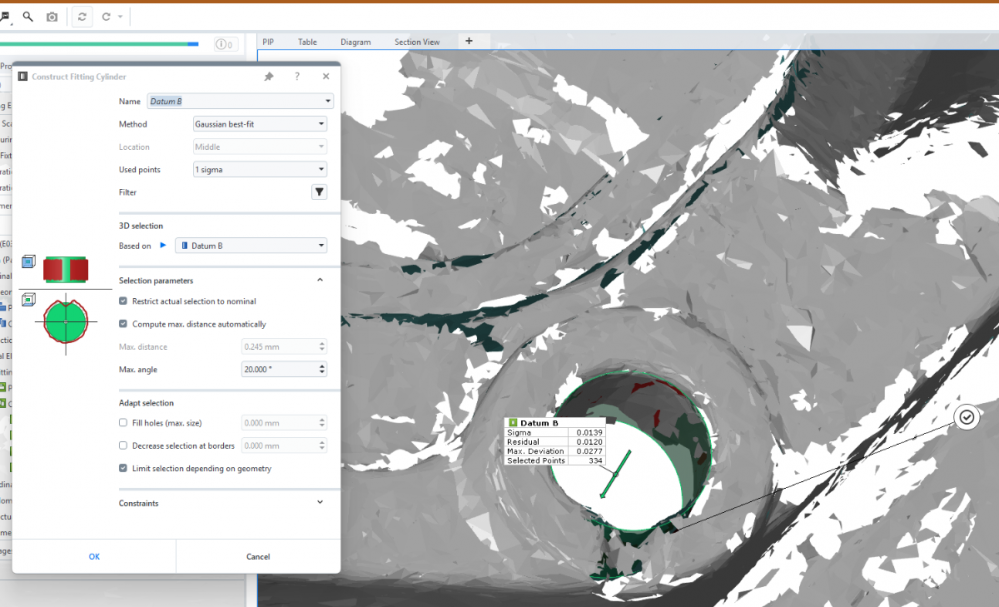Click the Datum B label icon in viewport
999x607 pixels.
513,423
